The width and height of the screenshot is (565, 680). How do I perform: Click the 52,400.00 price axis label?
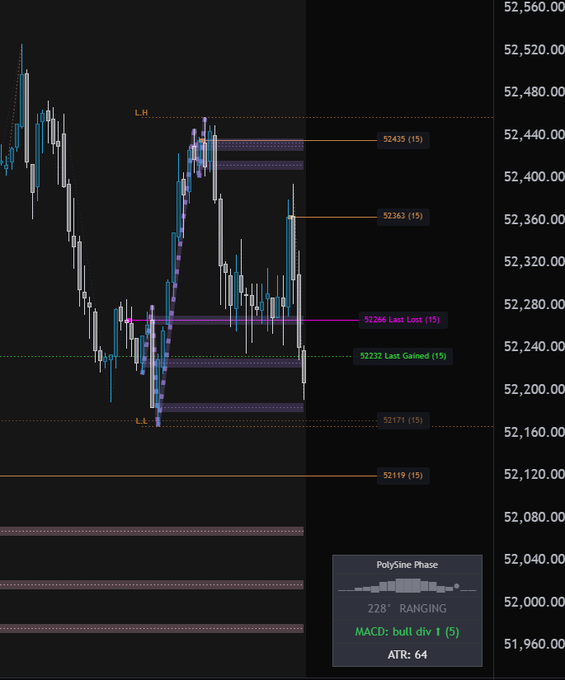click(534, 177)
